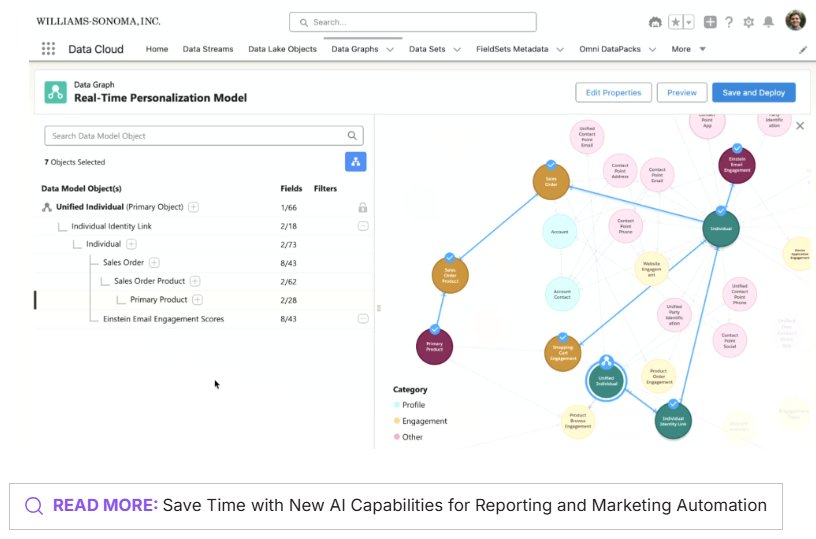816x539 pixels.
Task: Switch to the Data Graphs tab
Action: 354,49
